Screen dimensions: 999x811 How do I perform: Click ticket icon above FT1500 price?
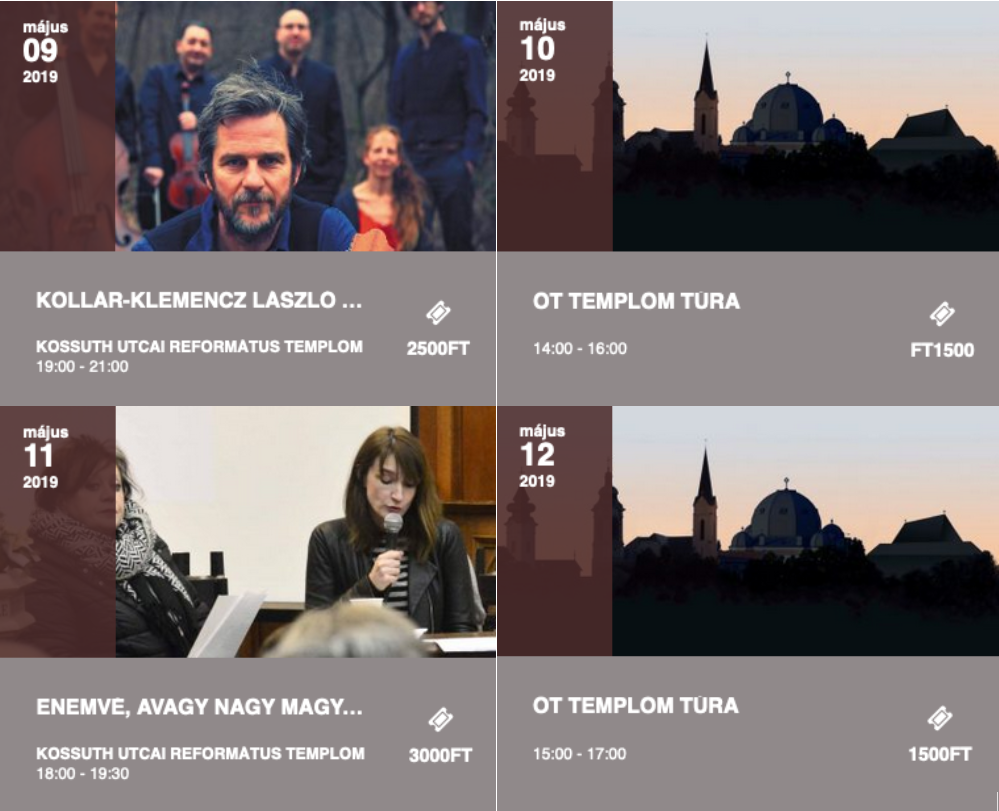(942, 313)
